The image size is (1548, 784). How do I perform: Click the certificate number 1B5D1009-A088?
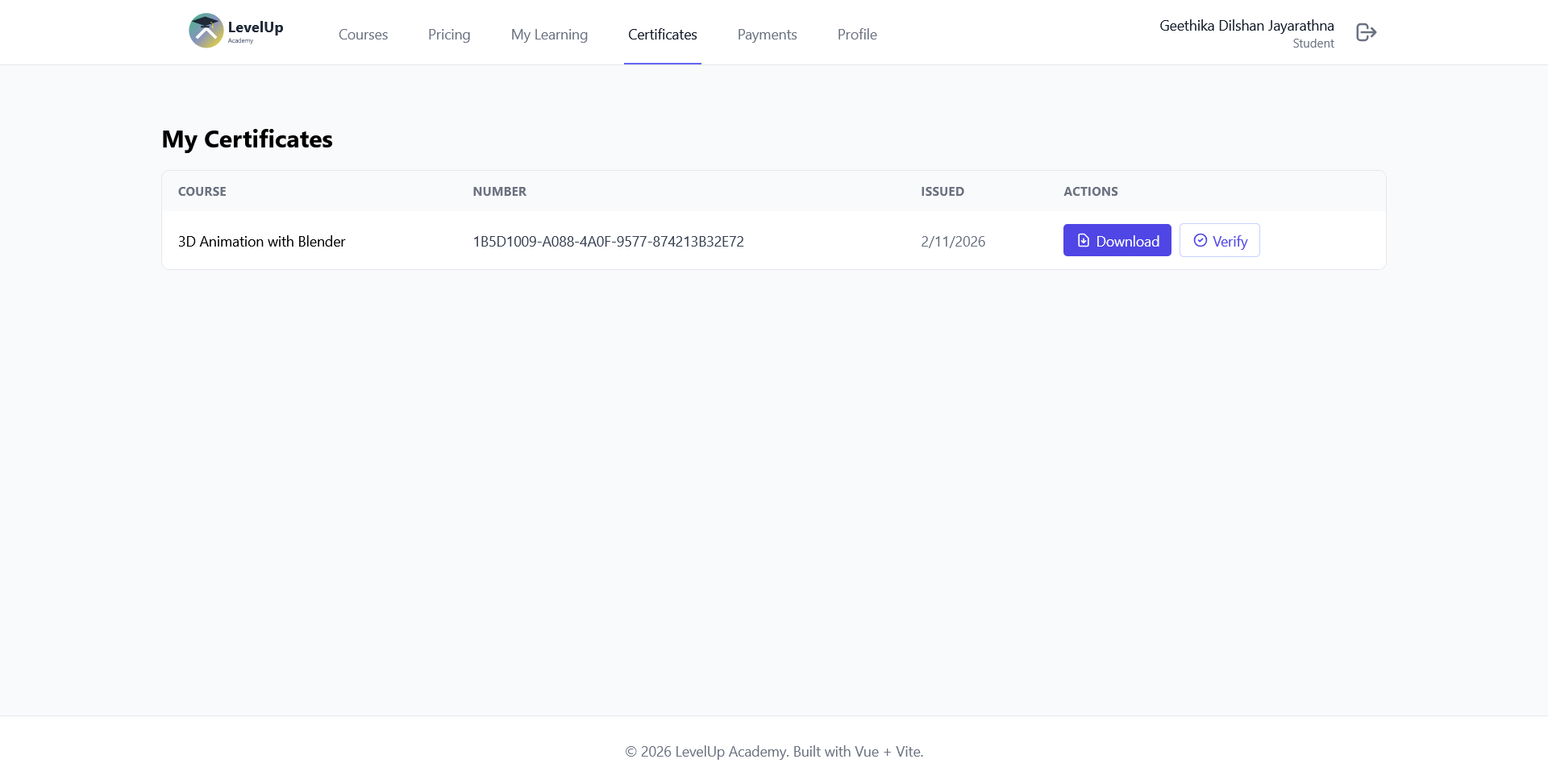(608, 242)
